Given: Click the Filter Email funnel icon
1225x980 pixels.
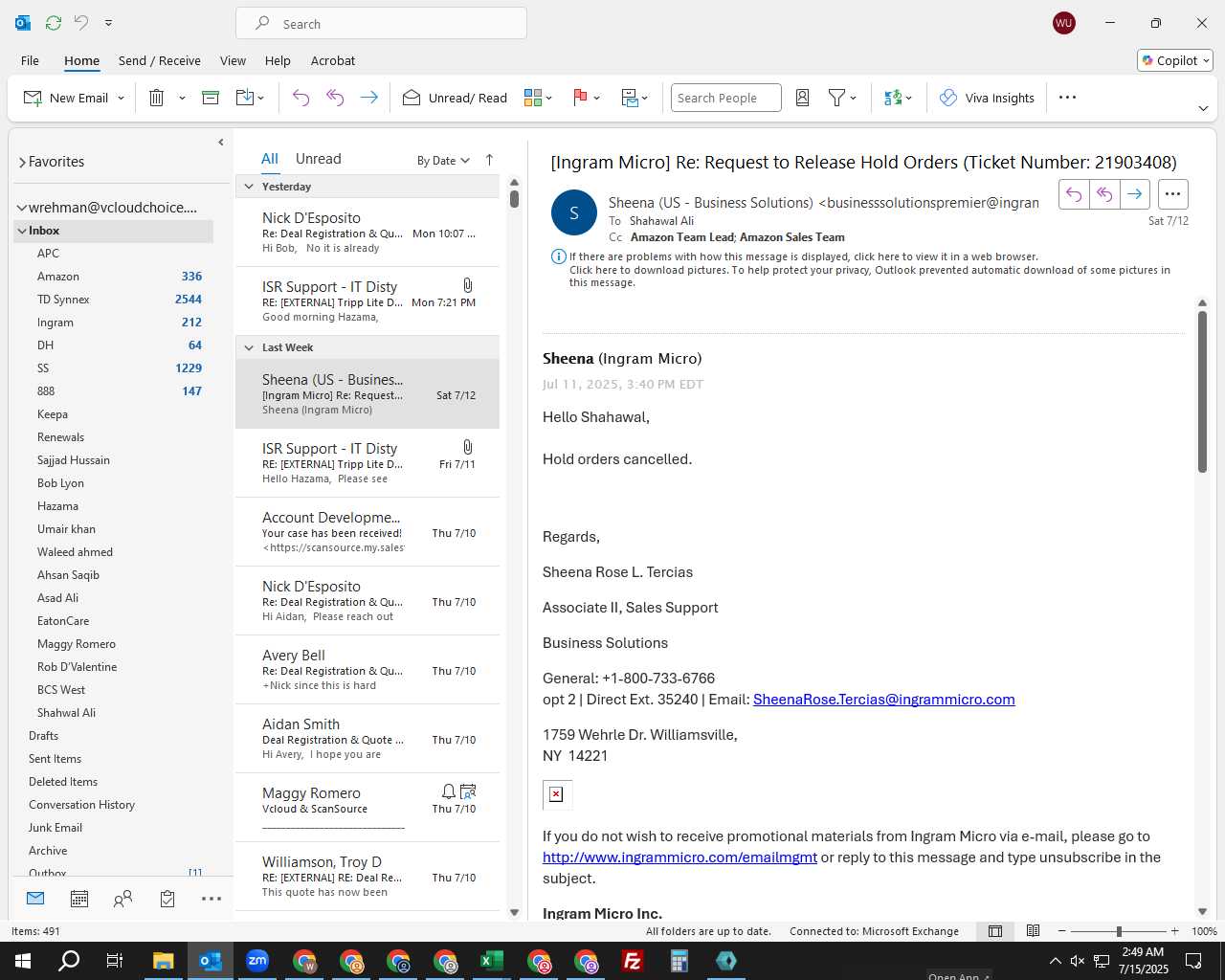Looking at the screenshot, I should (836, 98).
